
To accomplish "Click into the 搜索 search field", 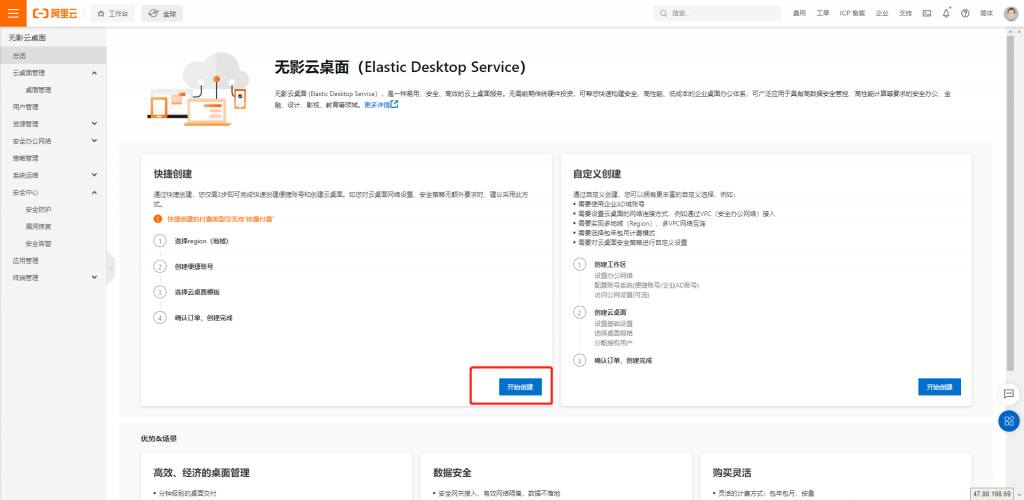I will coord(717,13).
